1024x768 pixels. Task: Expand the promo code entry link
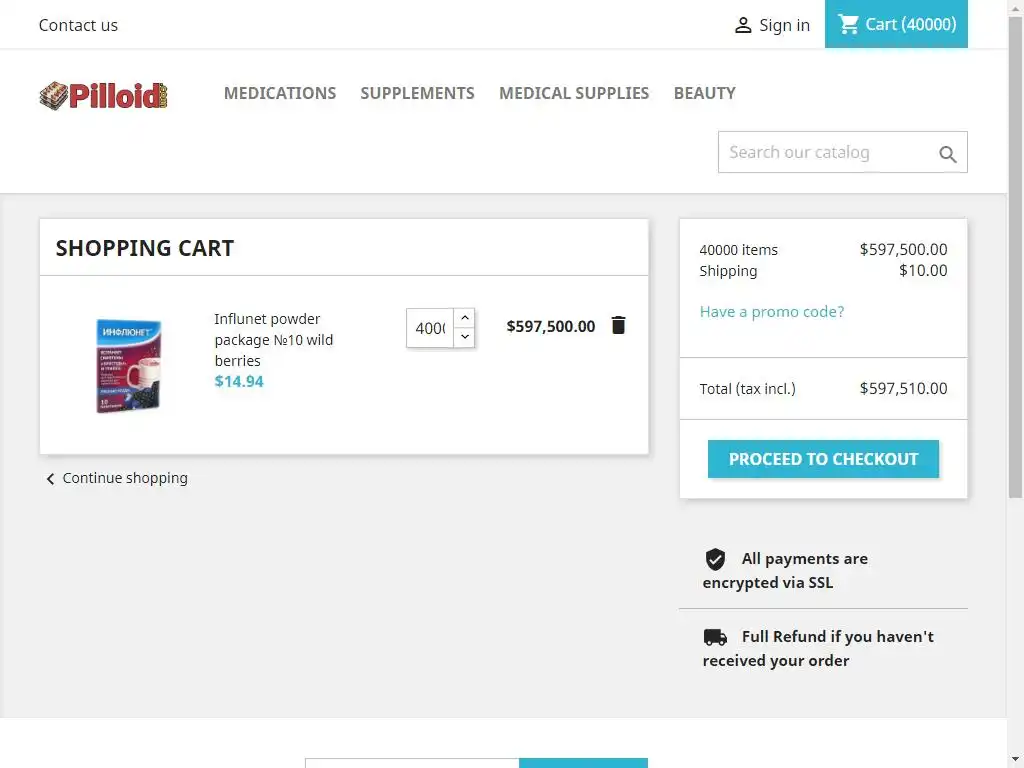pos(771,312)
